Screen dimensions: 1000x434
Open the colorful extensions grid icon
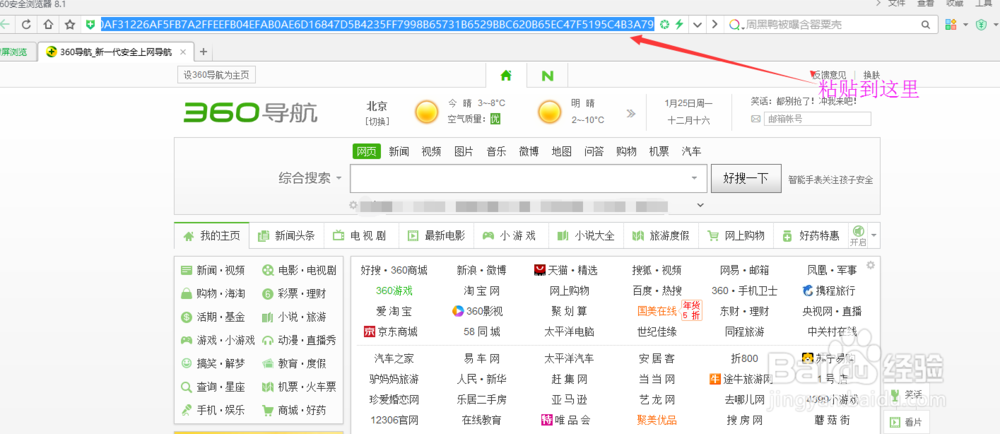(951, 24)
